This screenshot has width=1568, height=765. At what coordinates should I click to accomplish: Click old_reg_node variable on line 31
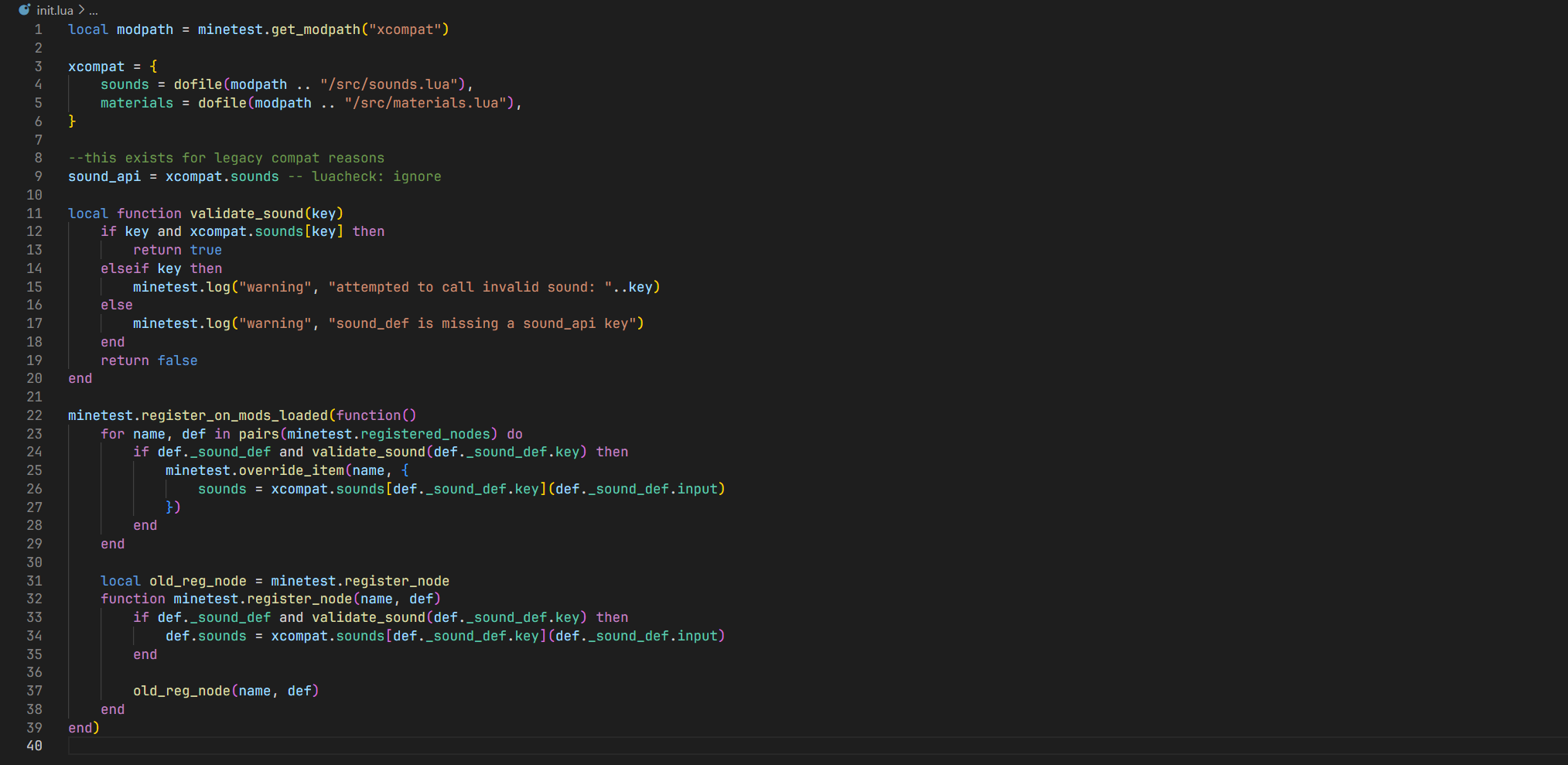(x=197, y=581)
